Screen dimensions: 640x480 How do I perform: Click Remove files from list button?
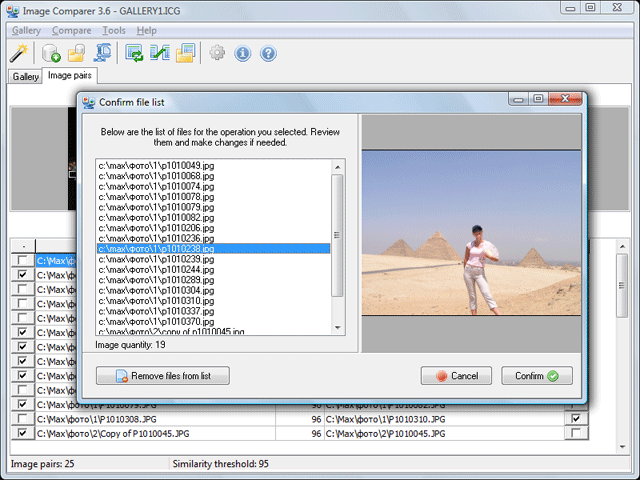163,376
